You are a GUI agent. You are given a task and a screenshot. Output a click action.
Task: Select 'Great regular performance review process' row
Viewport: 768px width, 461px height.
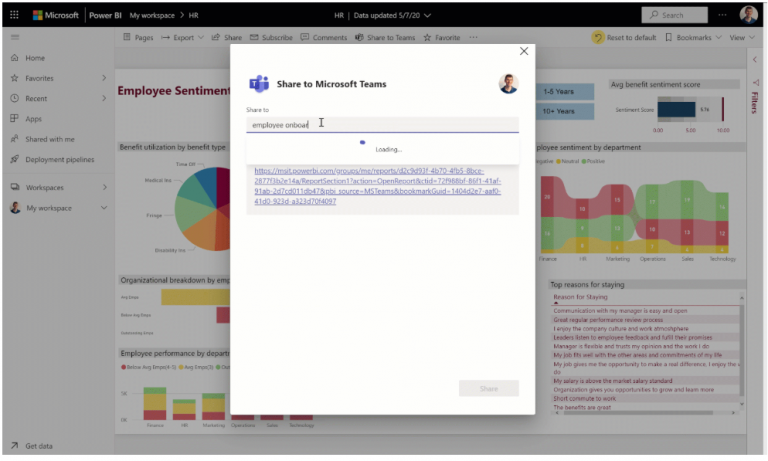pos(608,319)
